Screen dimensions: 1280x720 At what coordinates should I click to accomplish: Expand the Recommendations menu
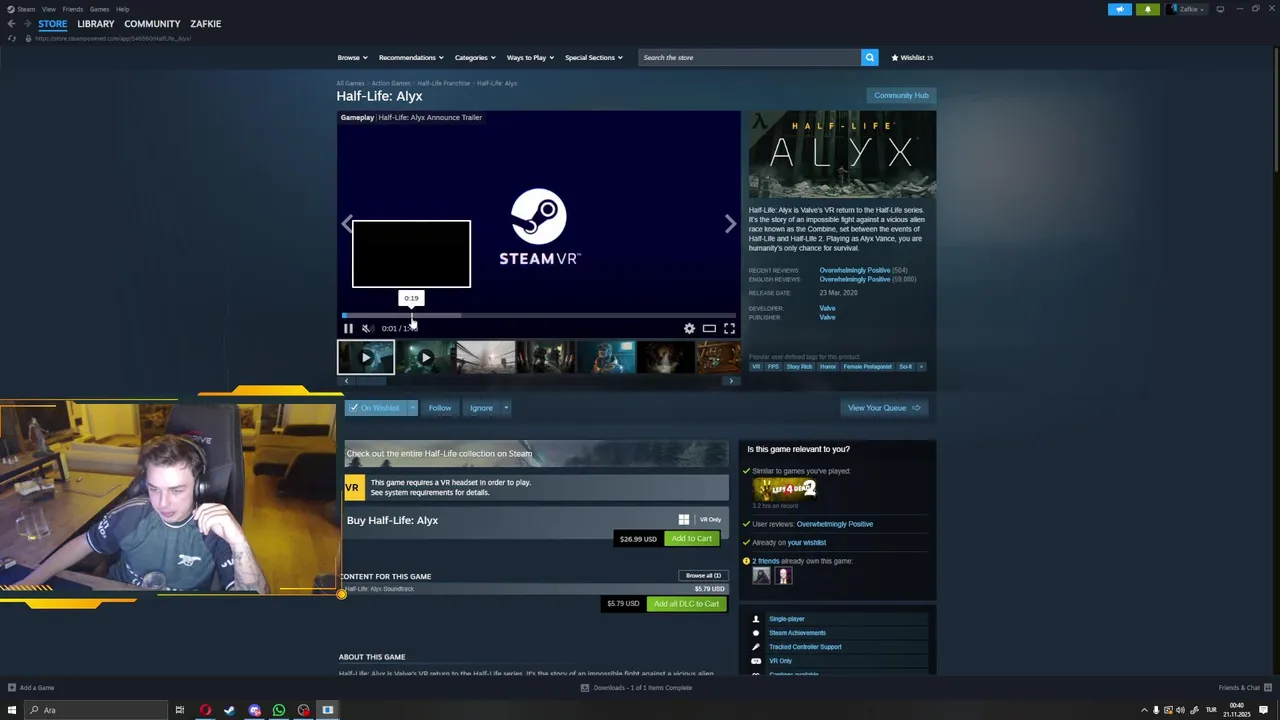(410, 57)
